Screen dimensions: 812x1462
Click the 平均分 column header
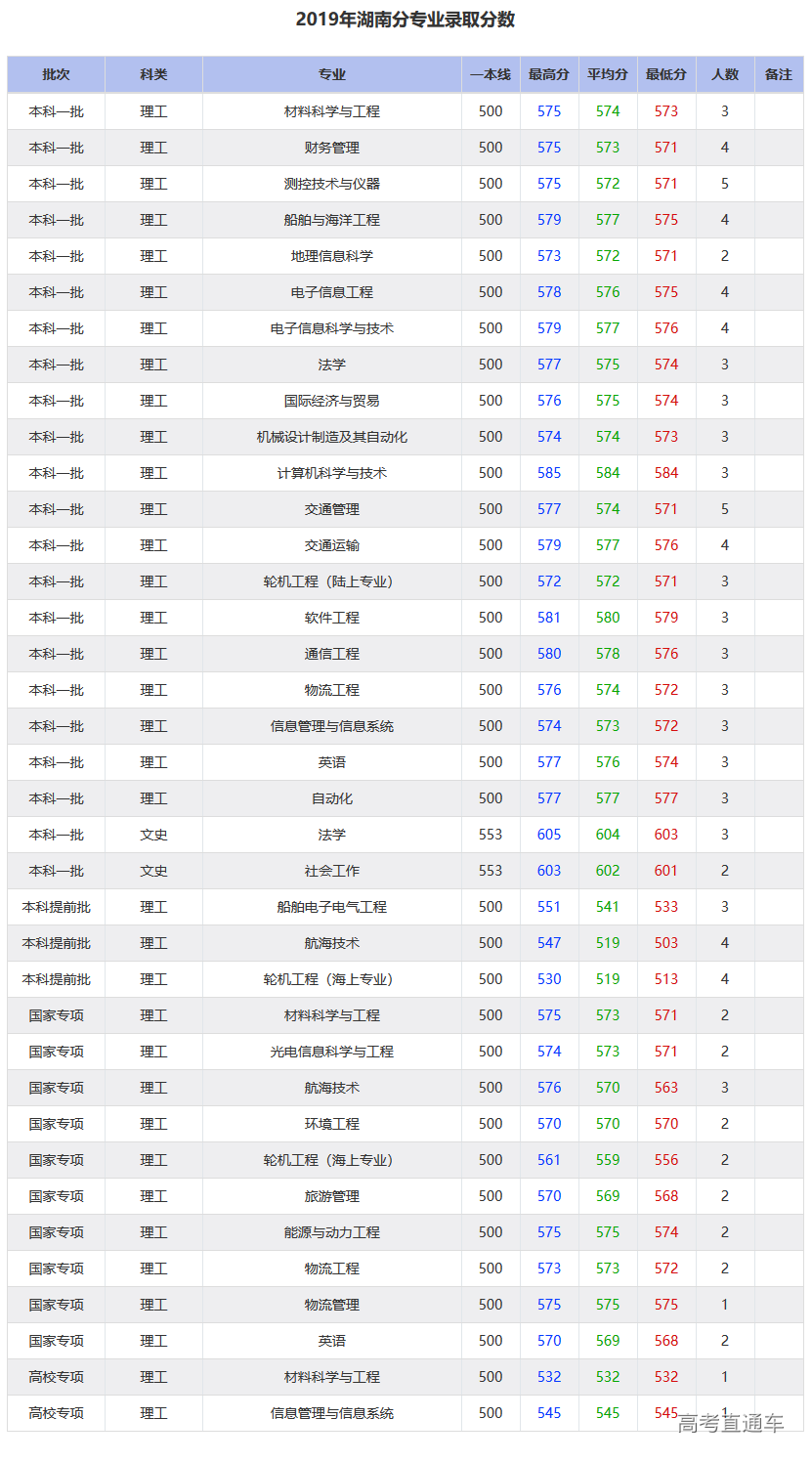tap(607, 74)
